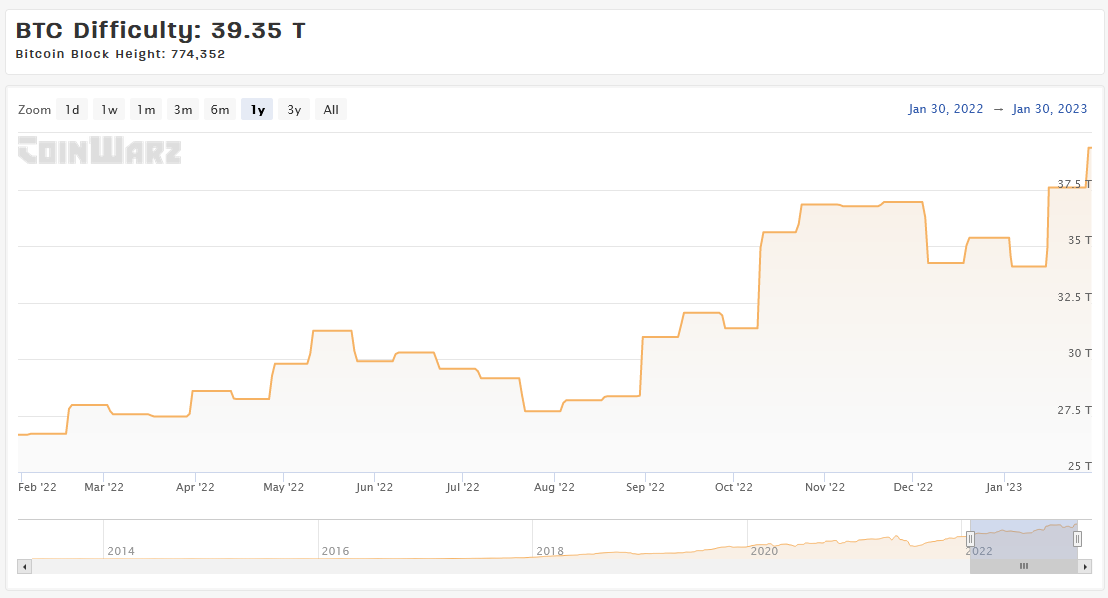Edit the end date Jan 30, 2023
Viewport: 1108px width, 598px height.
pos(1049,109)
